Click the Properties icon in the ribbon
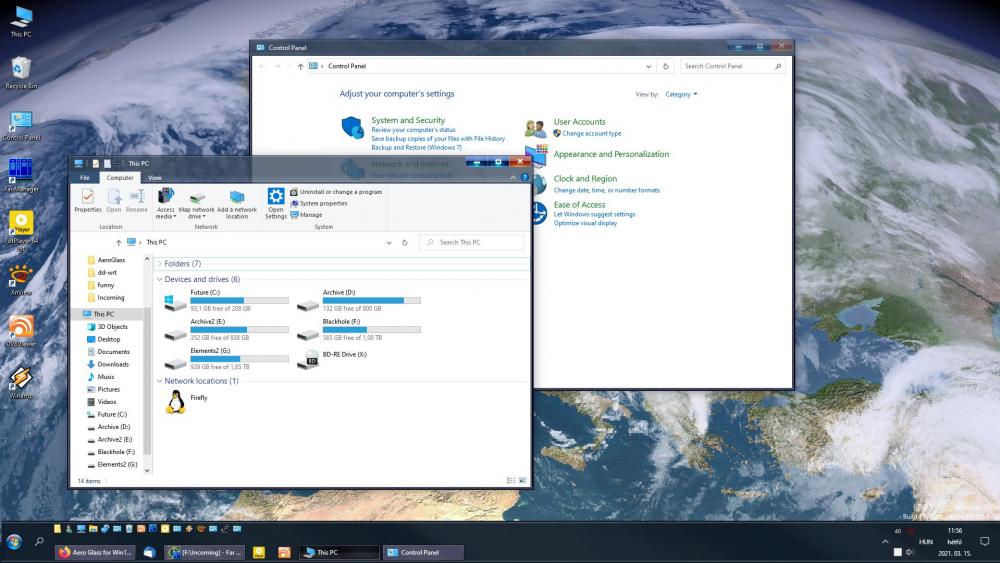Screen dimensions: 1000x563 (88, 198)
